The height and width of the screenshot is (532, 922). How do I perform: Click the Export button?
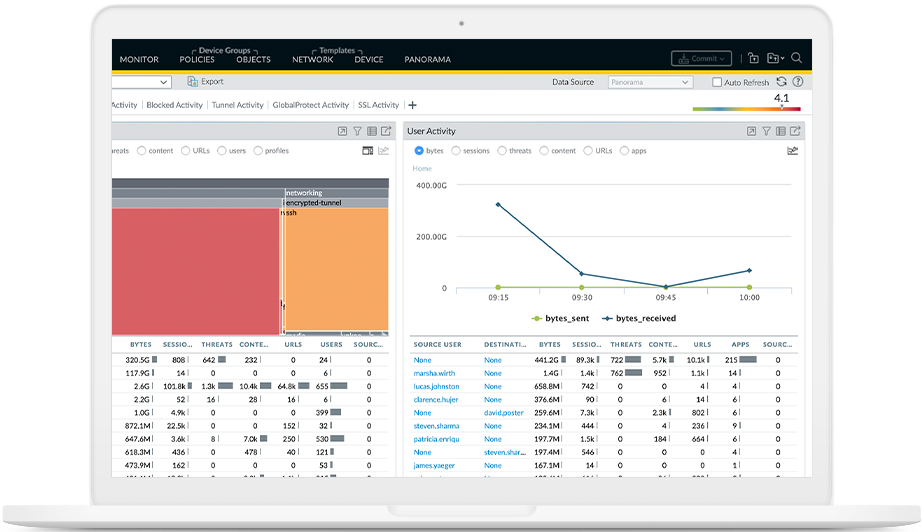(206, 82)
